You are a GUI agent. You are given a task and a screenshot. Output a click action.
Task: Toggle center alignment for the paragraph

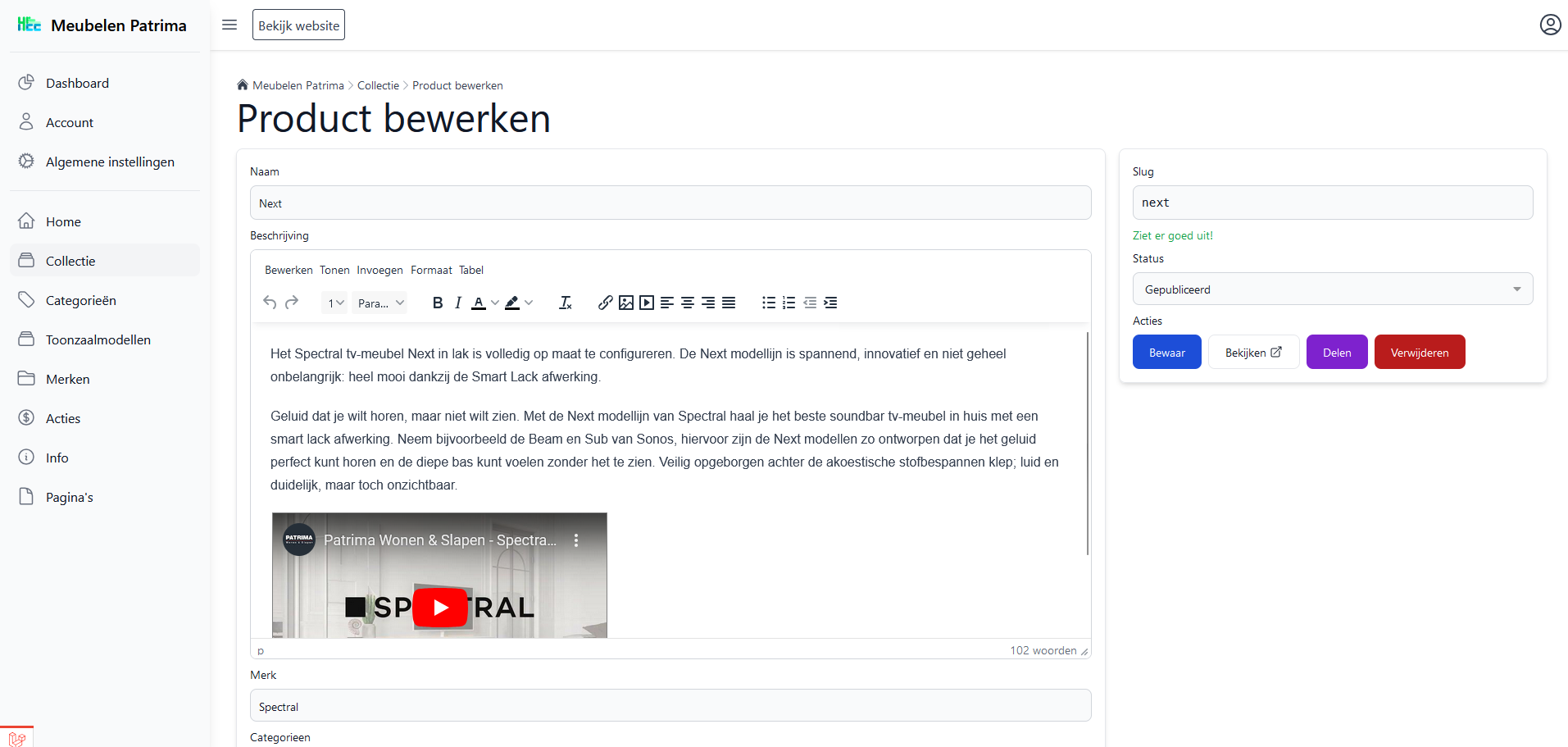[688, 303]
